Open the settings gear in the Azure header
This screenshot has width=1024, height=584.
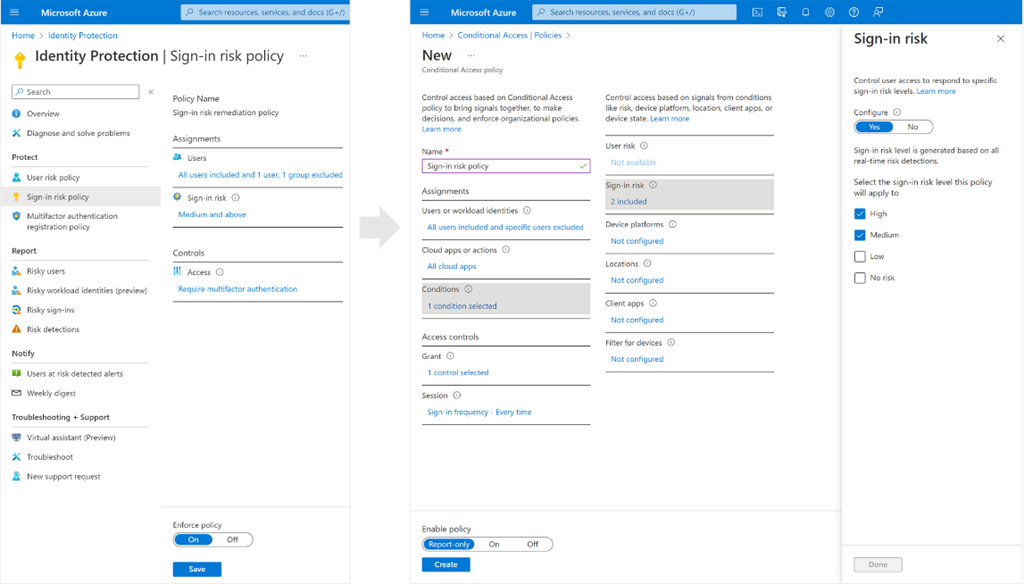(830, 12)
